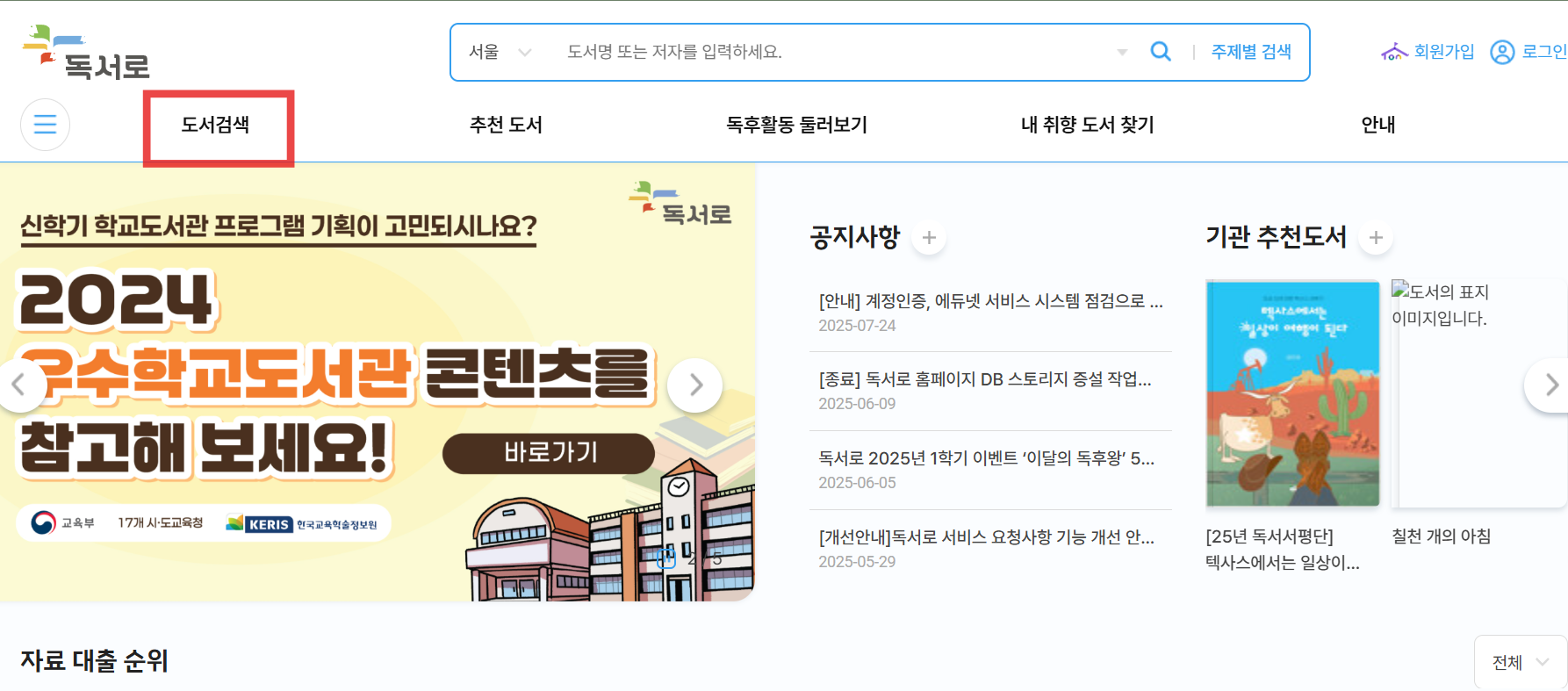The image size is (1568, 691).
Task: Open the 도서검색 menu
Action: (216, 125)
